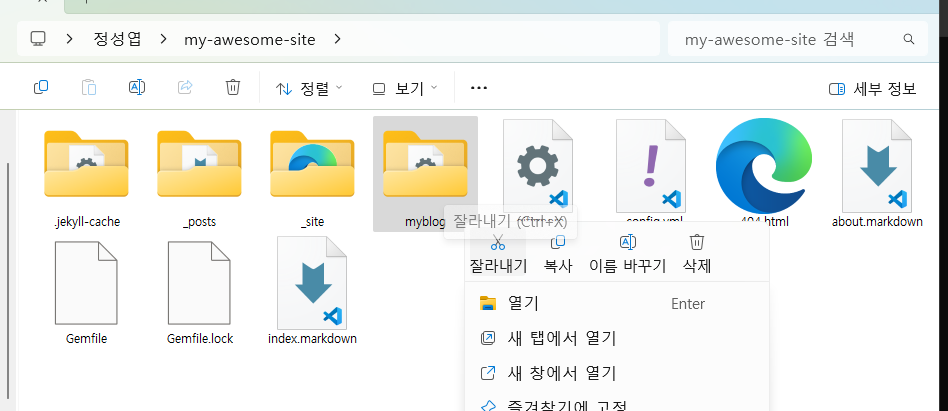Click the PC monitor icon in address bar
This screenshot has width=948, height=411.
[38, 39]
